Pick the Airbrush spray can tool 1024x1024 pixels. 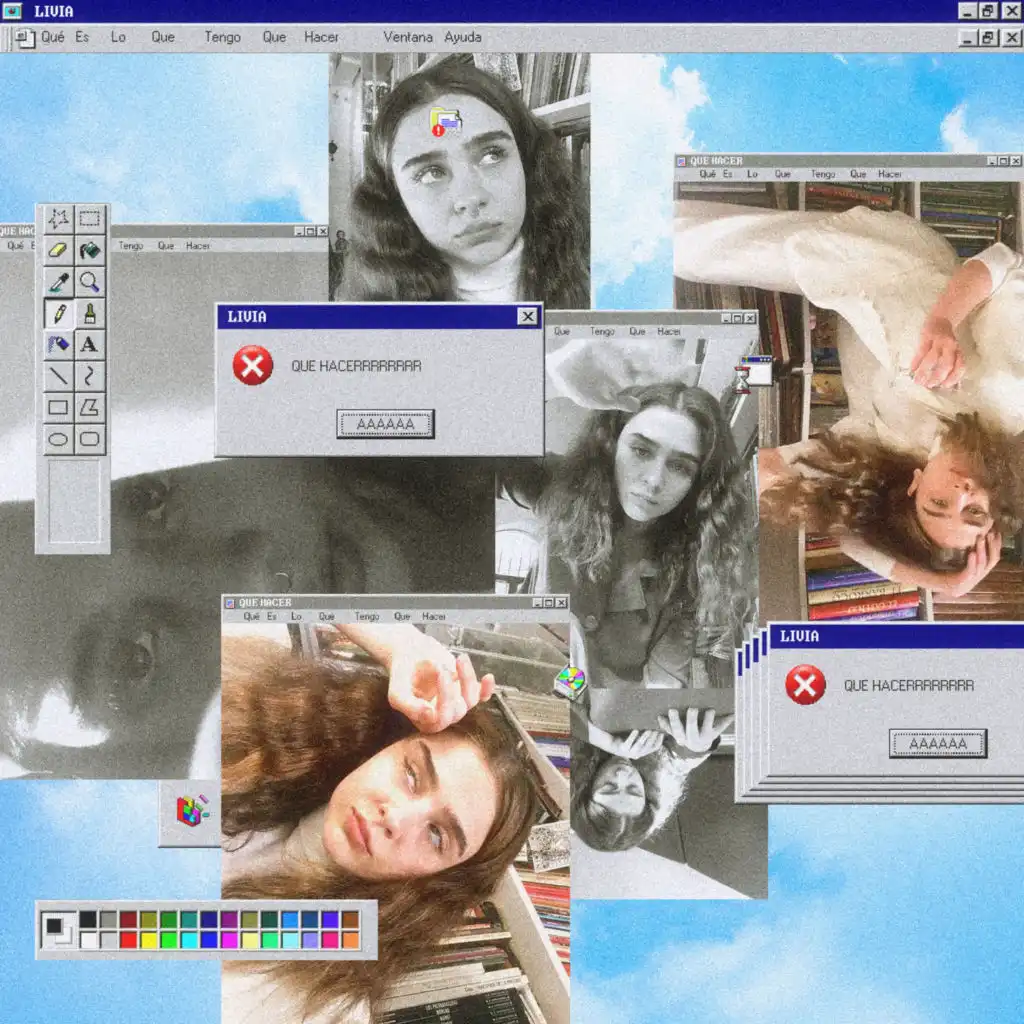tap(58, 344)
